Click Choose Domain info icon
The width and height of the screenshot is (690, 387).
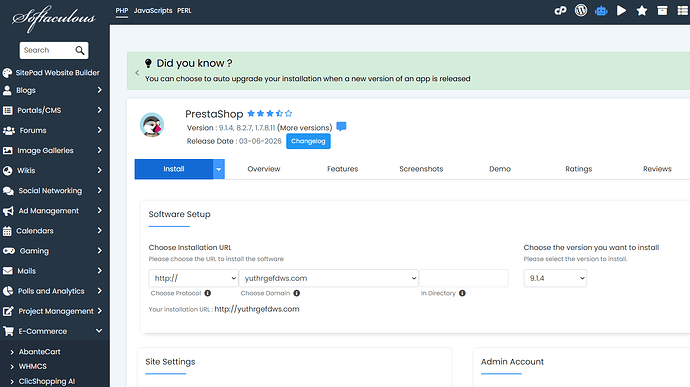297,293
